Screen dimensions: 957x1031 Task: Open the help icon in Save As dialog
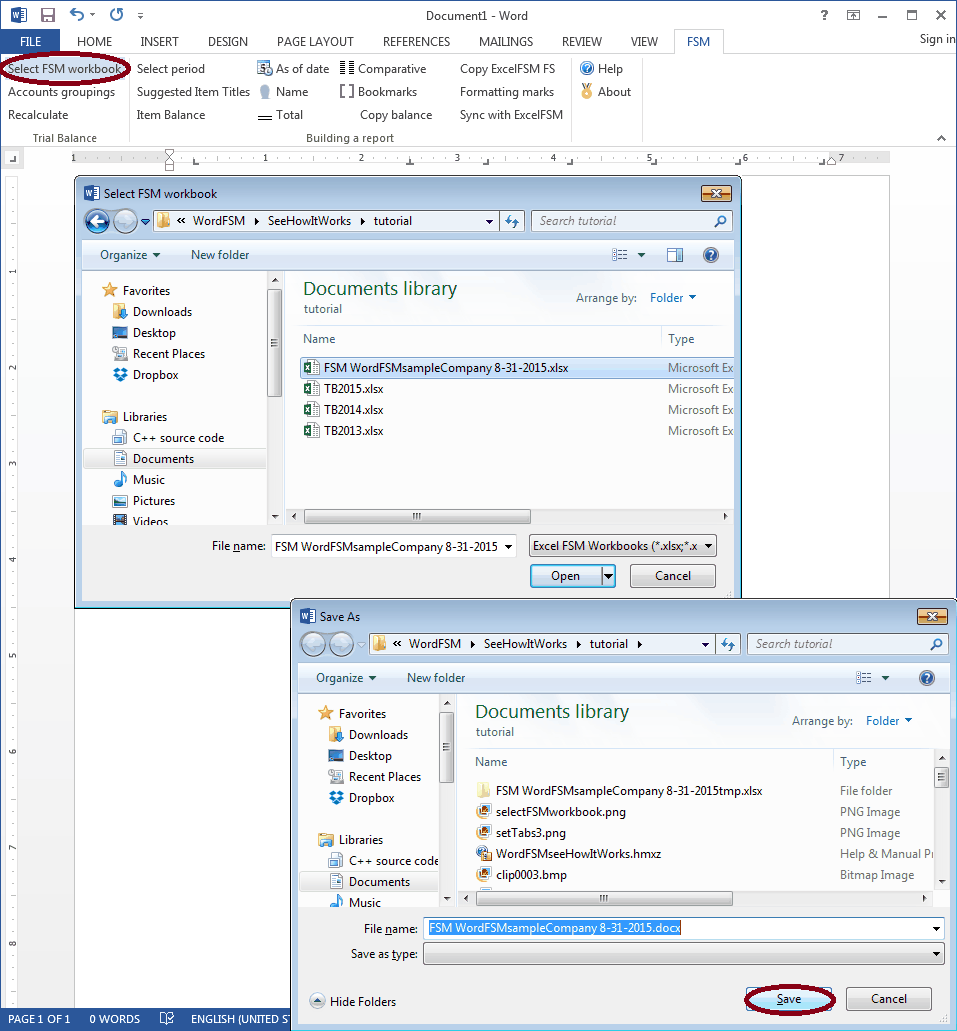point(927,678)
